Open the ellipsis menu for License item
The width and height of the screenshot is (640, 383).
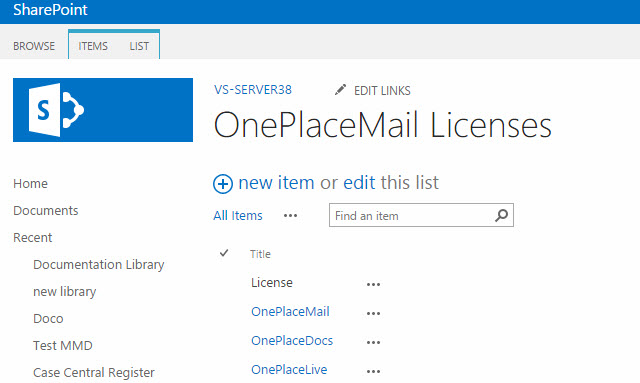pos(373,284)
